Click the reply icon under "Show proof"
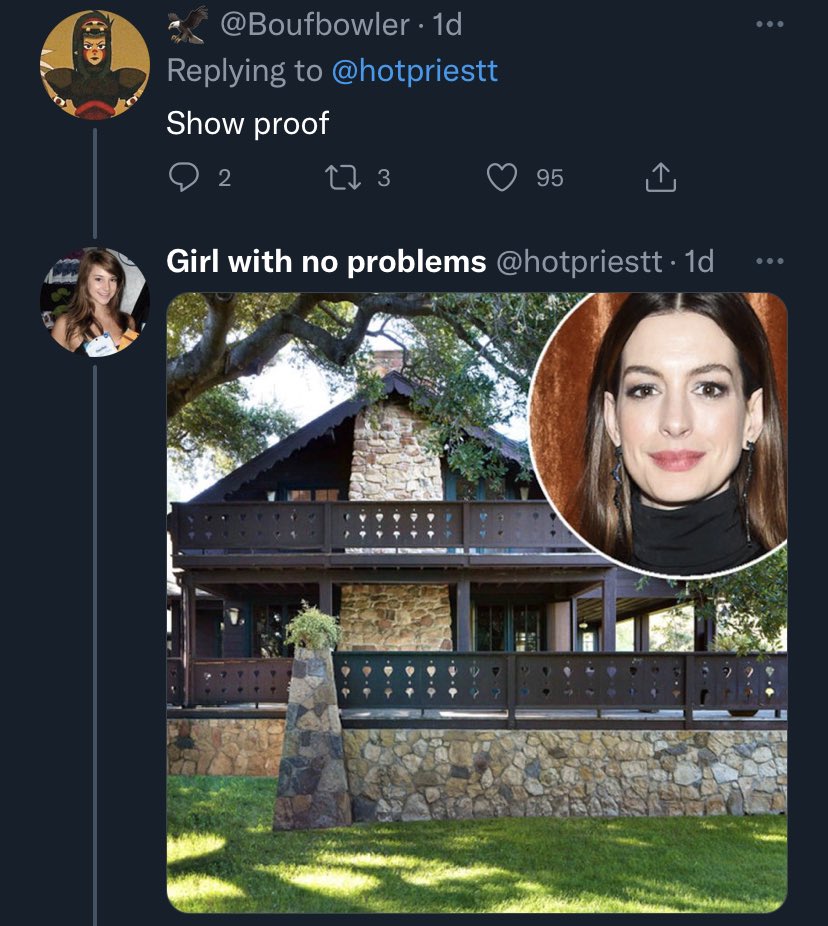Image resolution: width=828 pixels, height=926 pixels. (185, 178)
